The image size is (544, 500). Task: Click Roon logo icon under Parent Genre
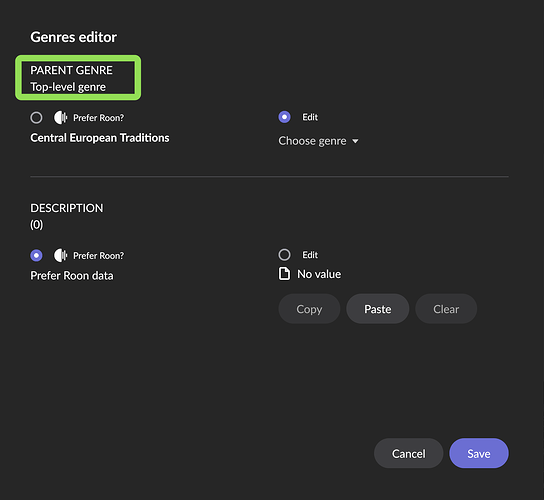pyautogui.click(x=60, y=118)
